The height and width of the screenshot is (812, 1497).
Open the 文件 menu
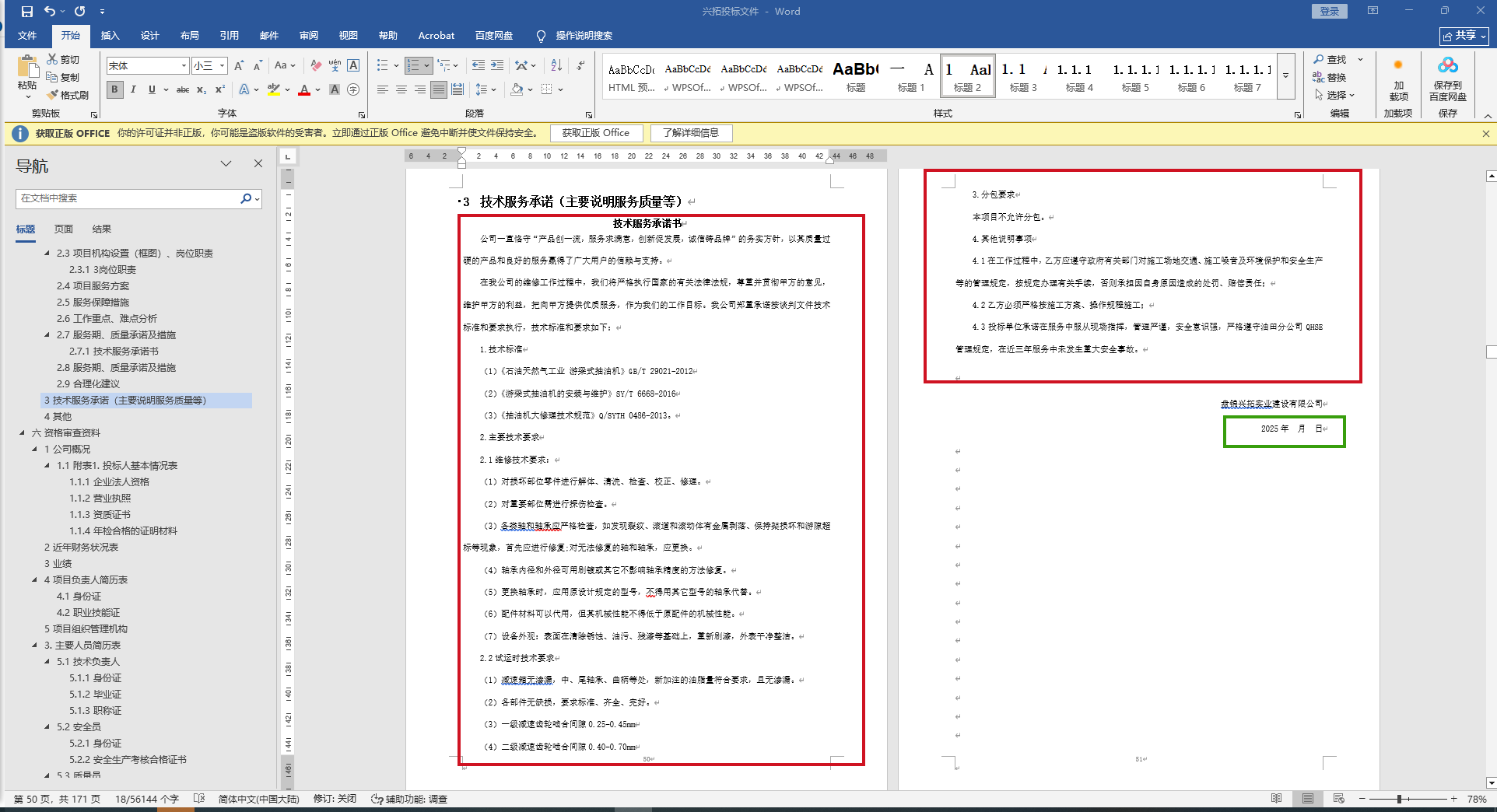27,36
